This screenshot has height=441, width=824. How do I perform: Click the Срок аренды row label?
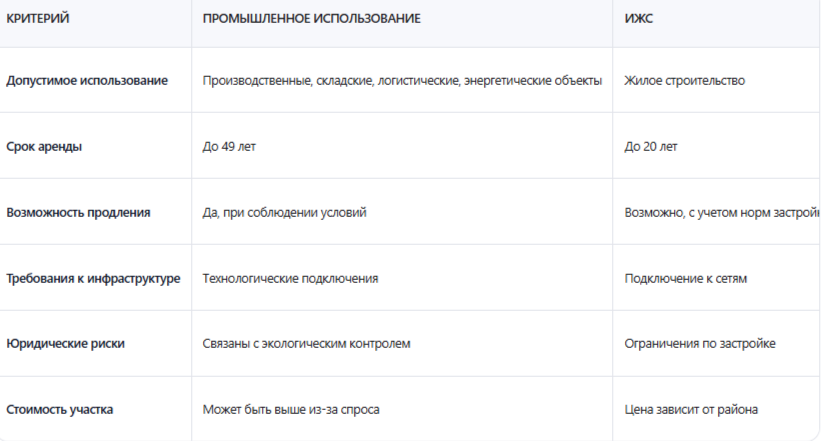[x=44, y=147]
